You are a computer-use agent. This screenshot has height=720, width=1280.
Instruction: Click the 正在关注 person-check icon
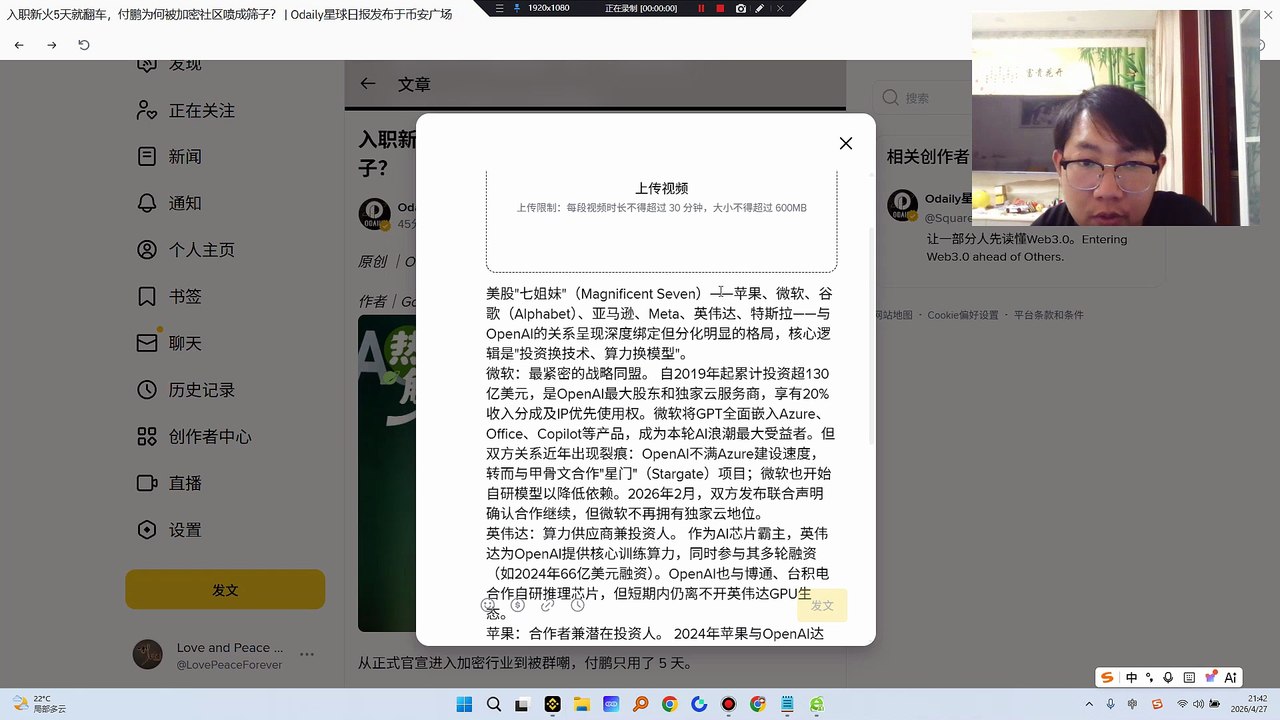pos(147,110)
